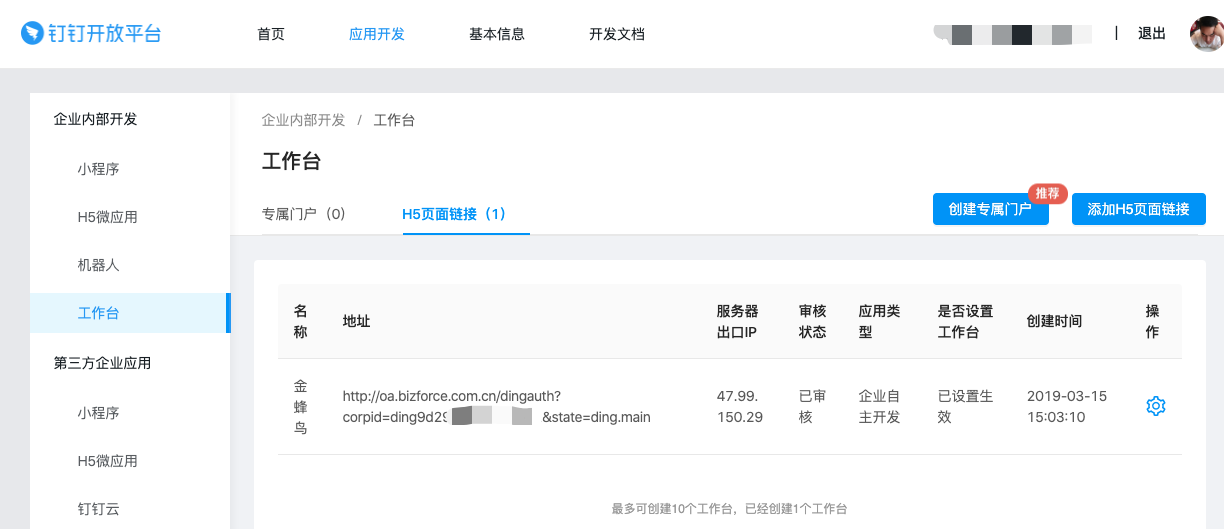Open 小程序 under 第三方企业应用

(99, 413)
